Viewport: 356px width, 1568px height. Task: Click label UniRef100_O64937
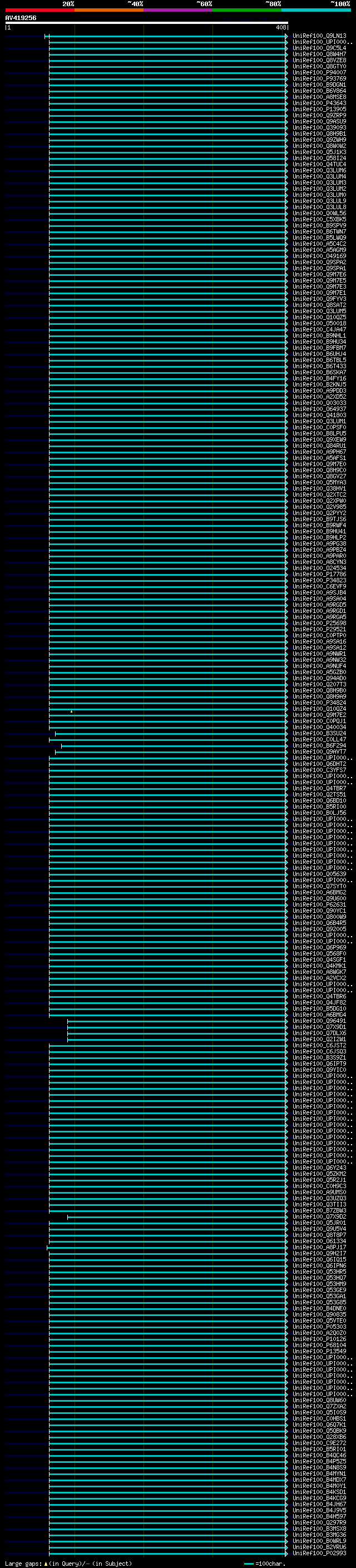pos(319,409)
